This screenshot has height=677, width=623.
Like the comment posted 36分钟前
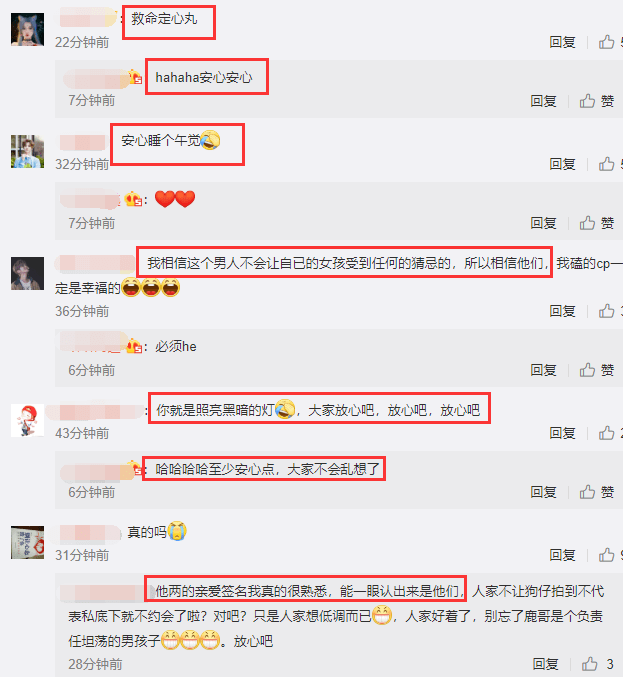click(x=607, y=311)
